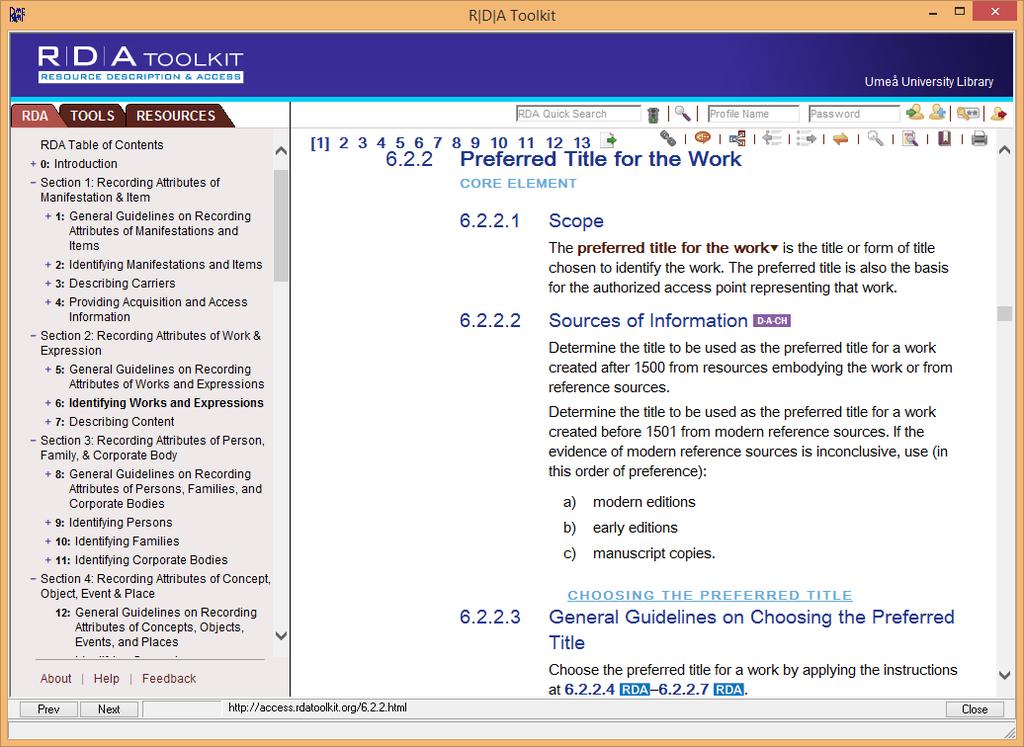Go to page 2 of the chapter
The image size is (1024, 747).
344,143
